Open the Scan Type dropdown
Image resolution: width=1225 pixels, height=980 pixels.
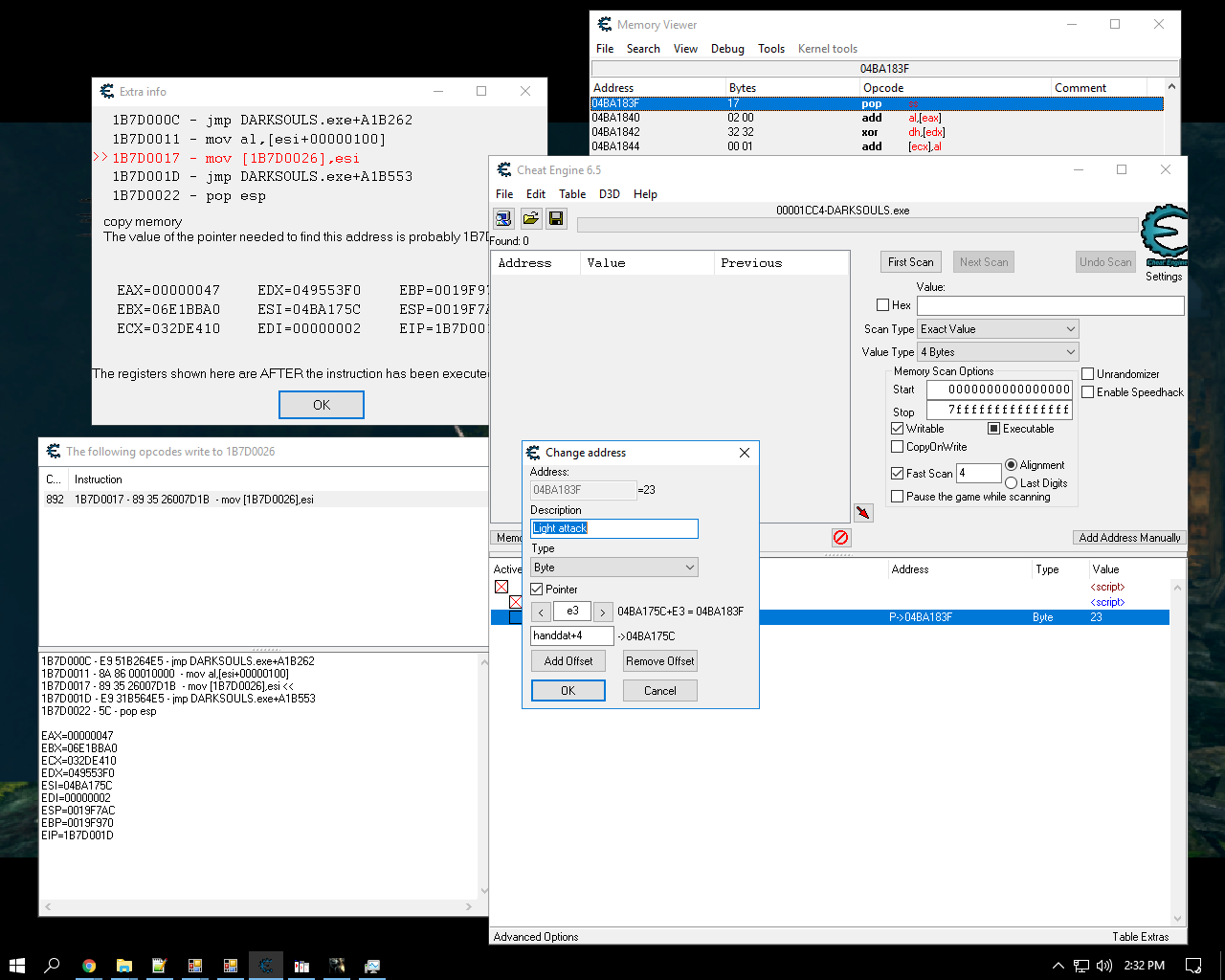click(x=997, y=329)
